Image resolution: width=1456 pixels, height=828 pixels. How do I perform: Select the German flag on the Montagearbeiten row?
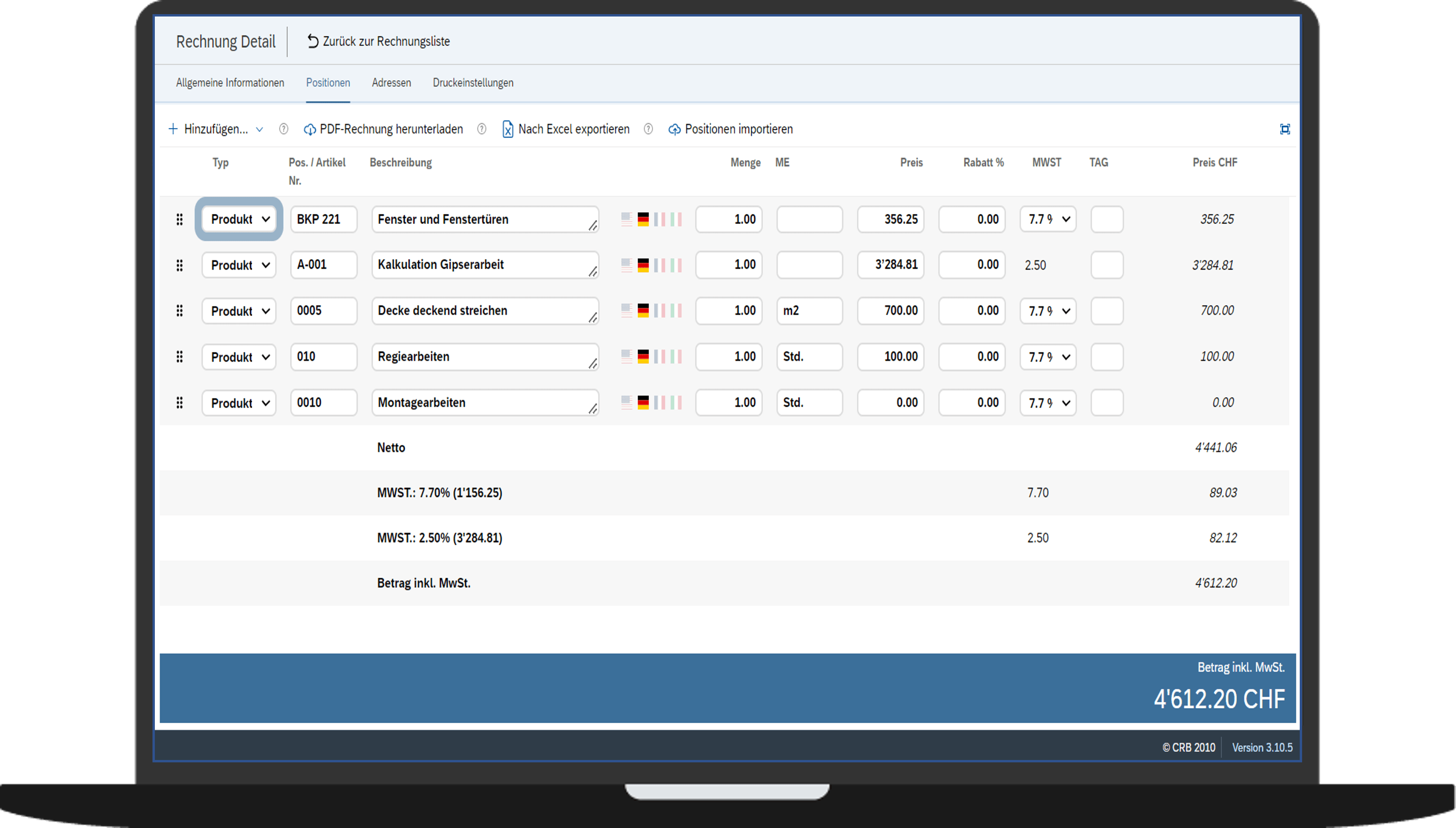tap(643, 402)
